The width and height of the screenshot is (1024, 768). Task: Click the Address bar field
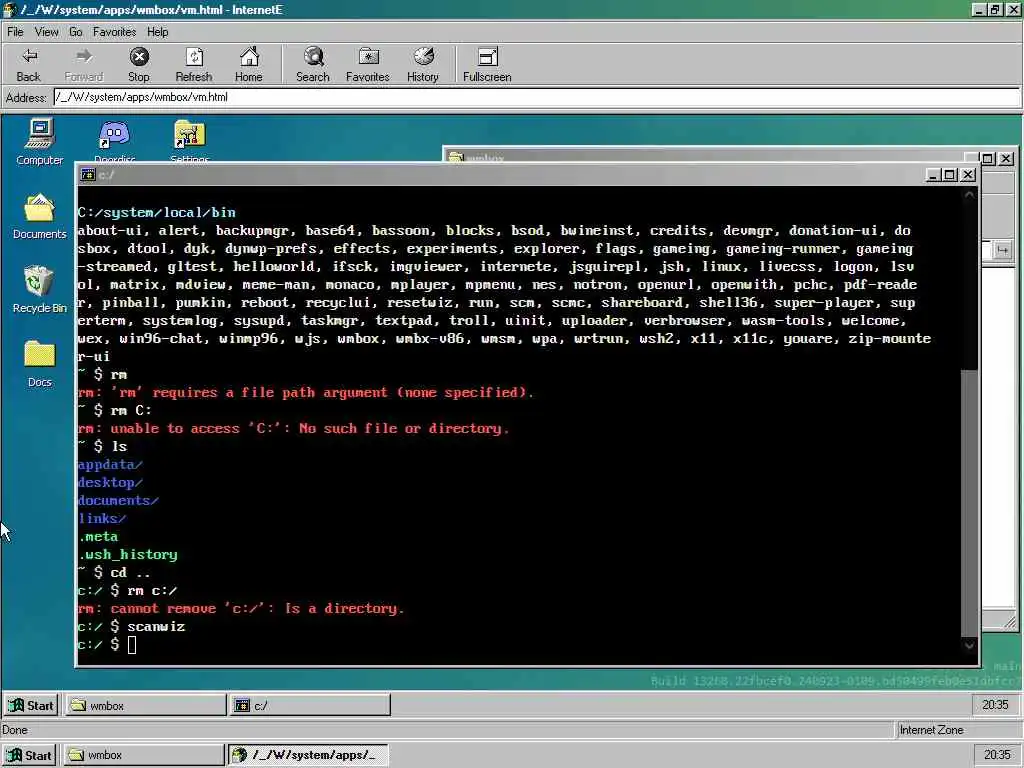pyautogui.click(x=537, y=97)
